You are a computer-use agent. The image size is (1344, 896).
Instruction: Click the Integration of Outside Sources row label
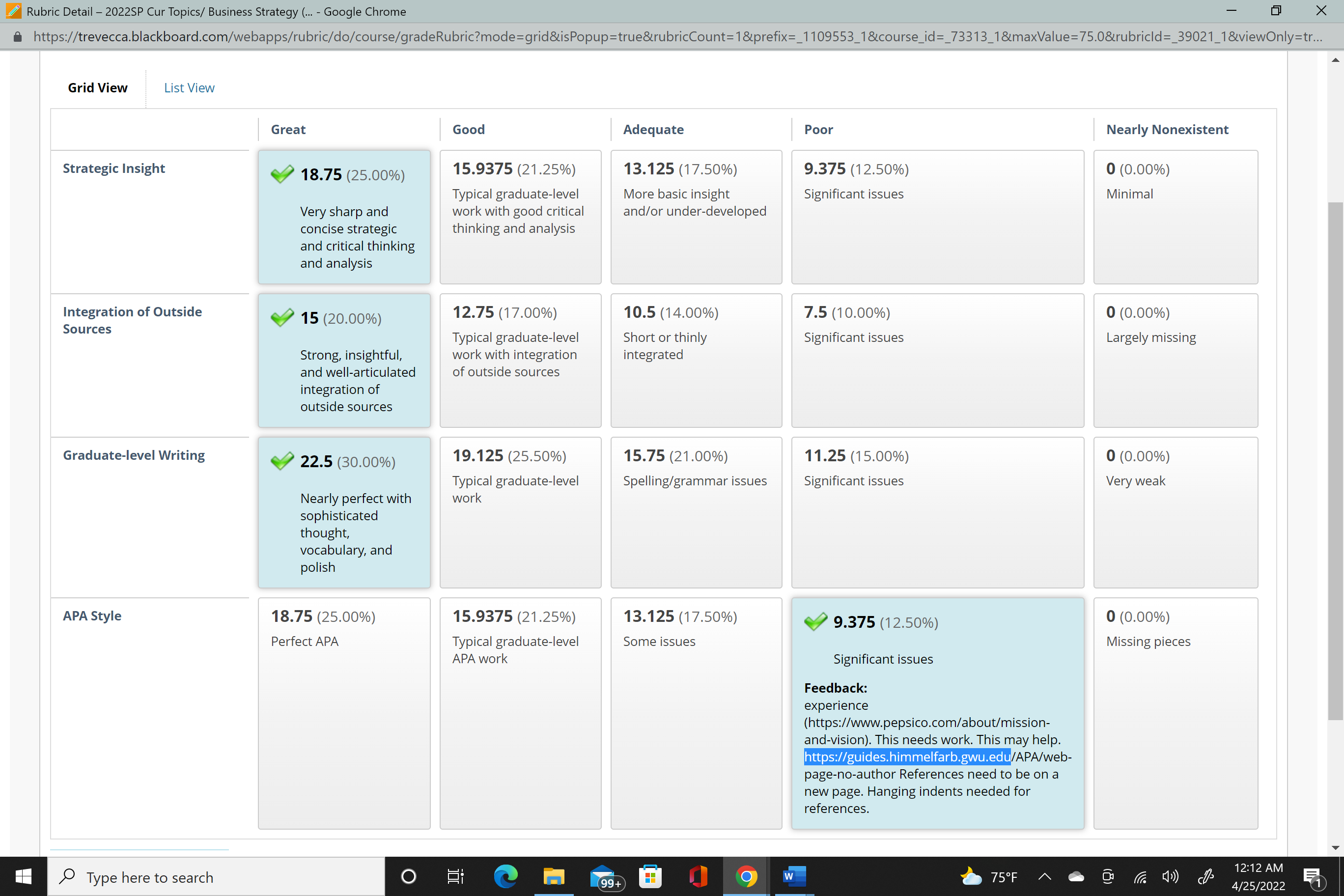[x=132, y=320]
